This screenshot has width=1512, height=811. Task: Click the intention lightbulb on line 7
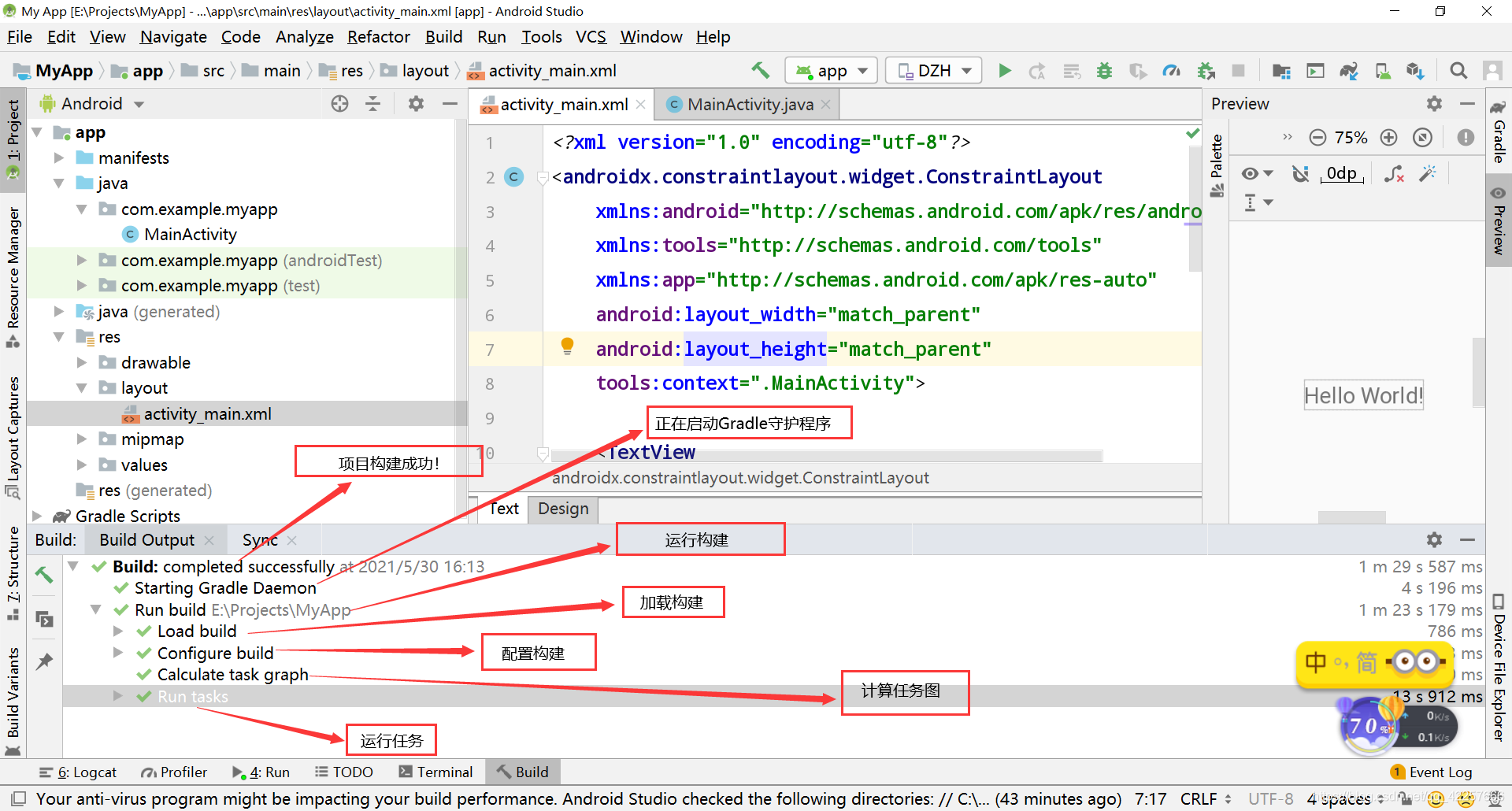[x=567, y=346]
